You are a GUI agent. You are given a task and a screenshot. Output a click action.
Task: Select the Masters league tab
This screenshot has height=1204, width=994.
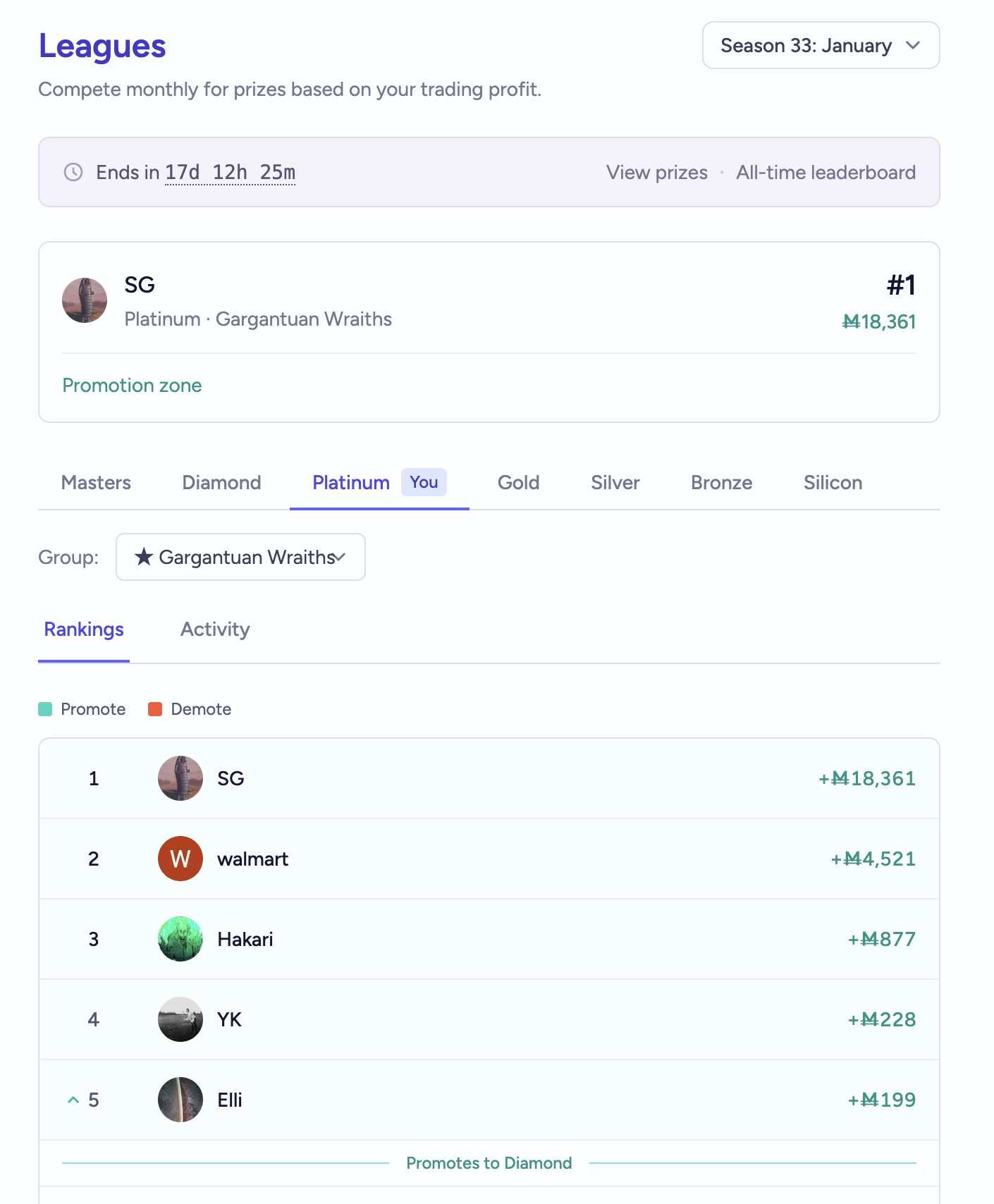point(96,483)
